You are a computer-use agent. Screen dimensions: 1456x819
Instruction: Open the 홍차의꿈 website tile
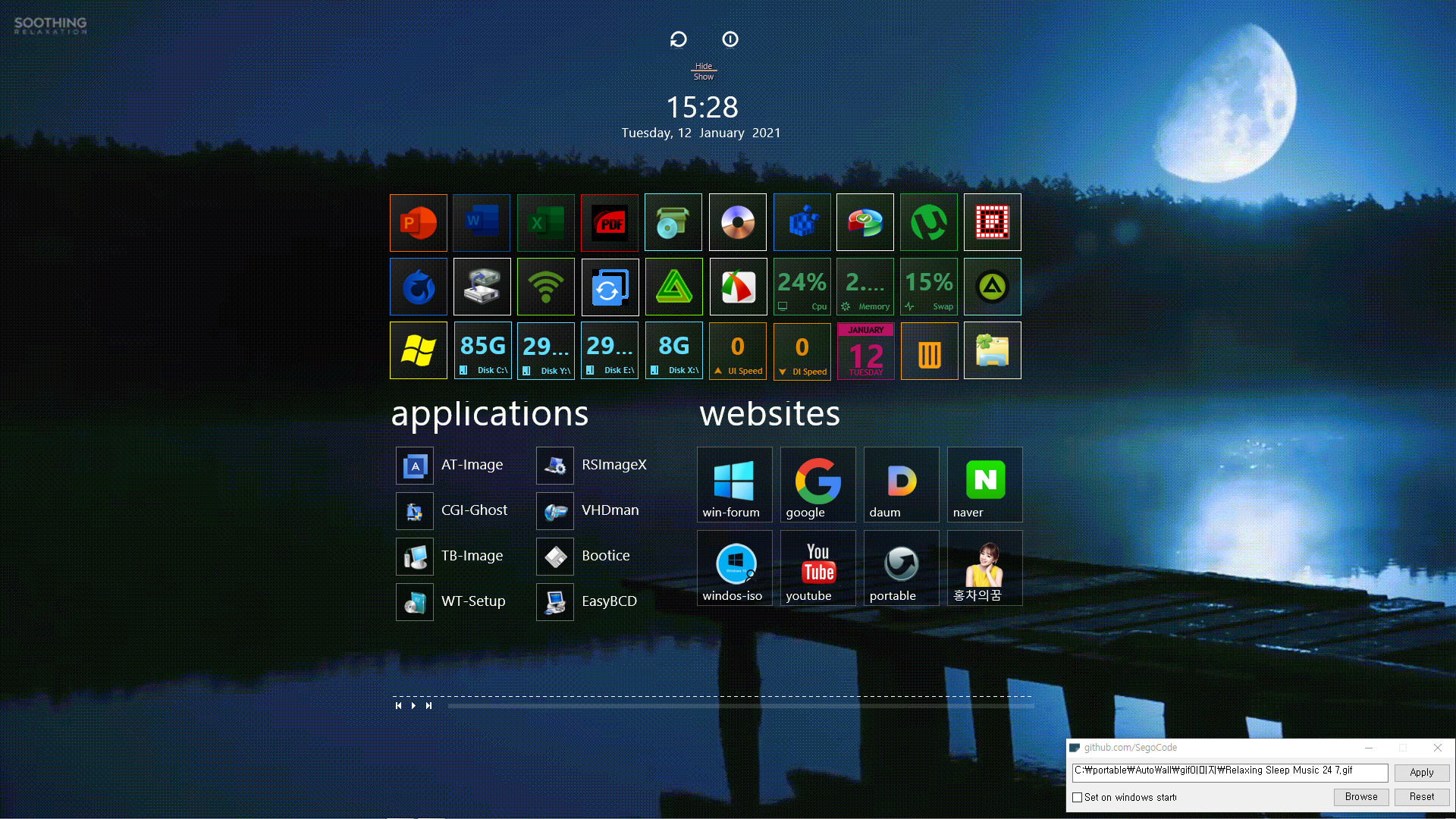coord(984,568)
